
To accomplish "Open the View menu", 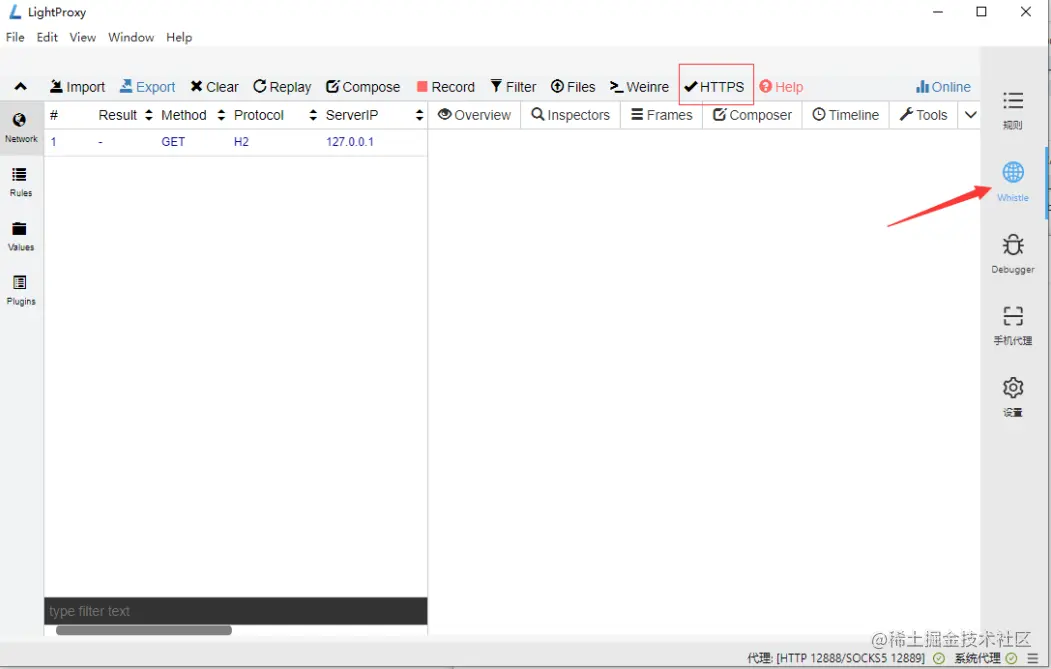I will (82, 38).
